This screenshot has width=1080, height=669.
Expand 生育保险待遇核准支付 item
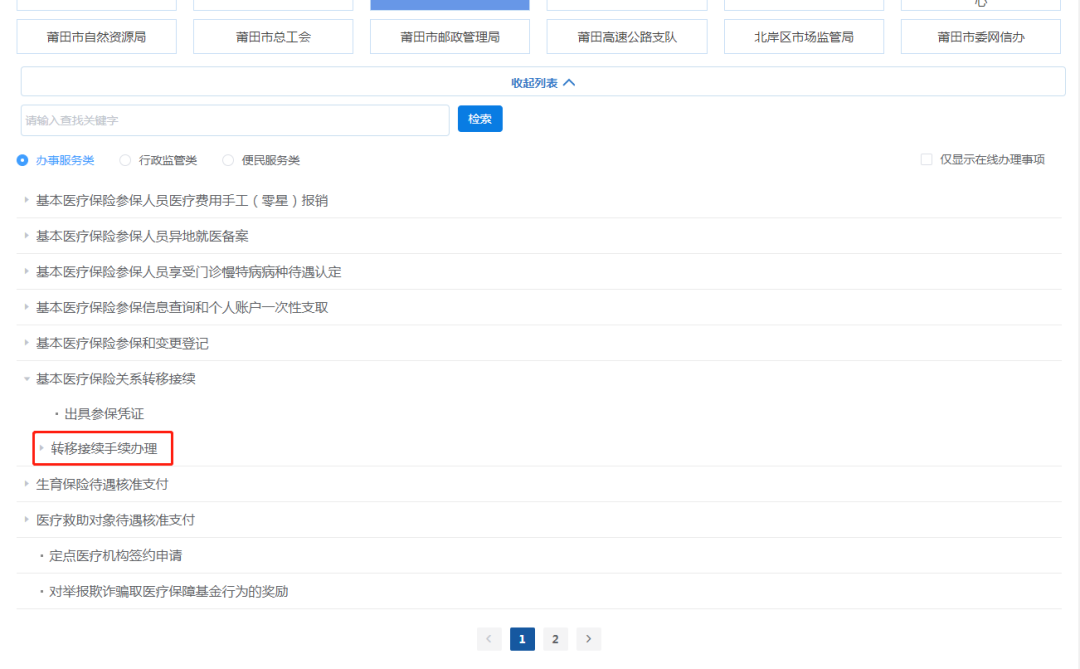[102, 484]
